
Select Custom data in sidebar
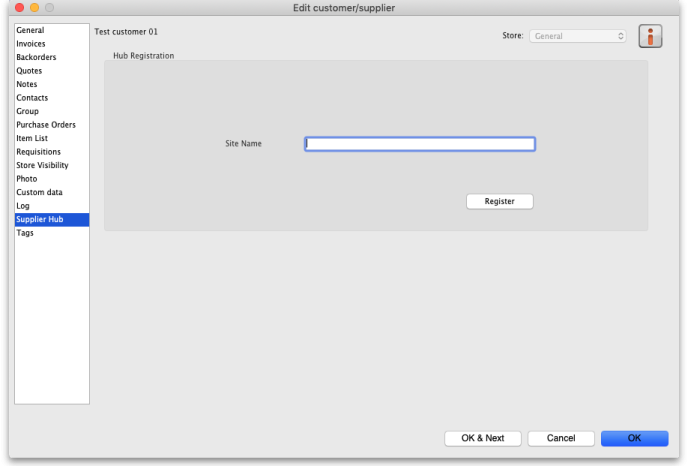click(39, 192)
